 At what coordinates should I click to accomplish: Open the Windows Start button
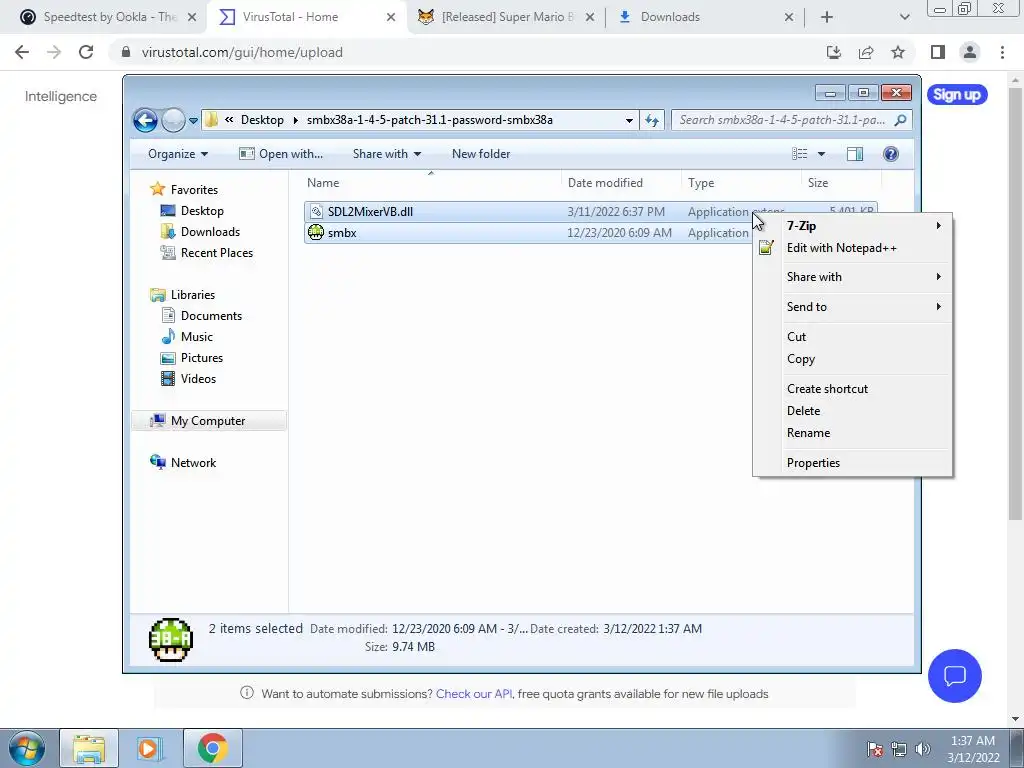[26, 748]
